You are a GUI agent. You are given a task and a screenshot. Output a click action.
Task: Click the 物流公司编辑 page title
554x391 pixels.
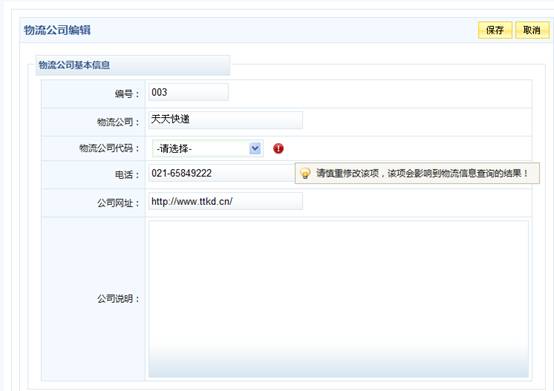[57, 30]
